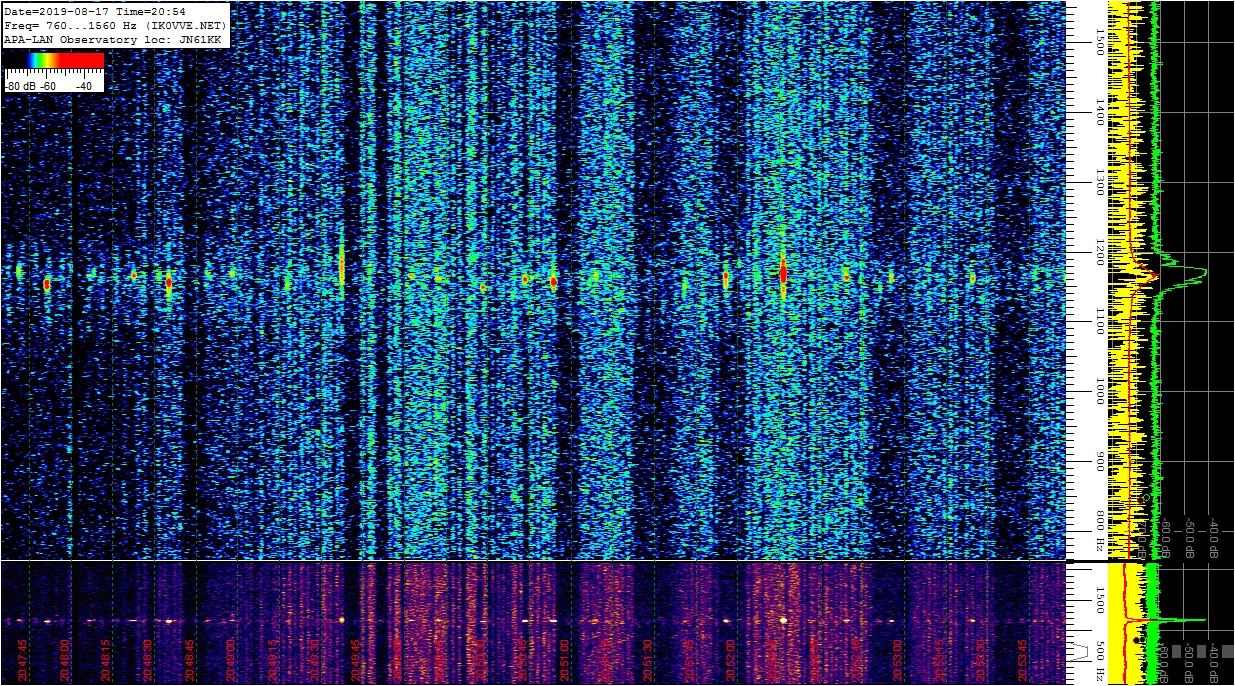This screenshot has width=1235, height=686.
Task: Click the 20:48:45 time marker
Action: 190,661
